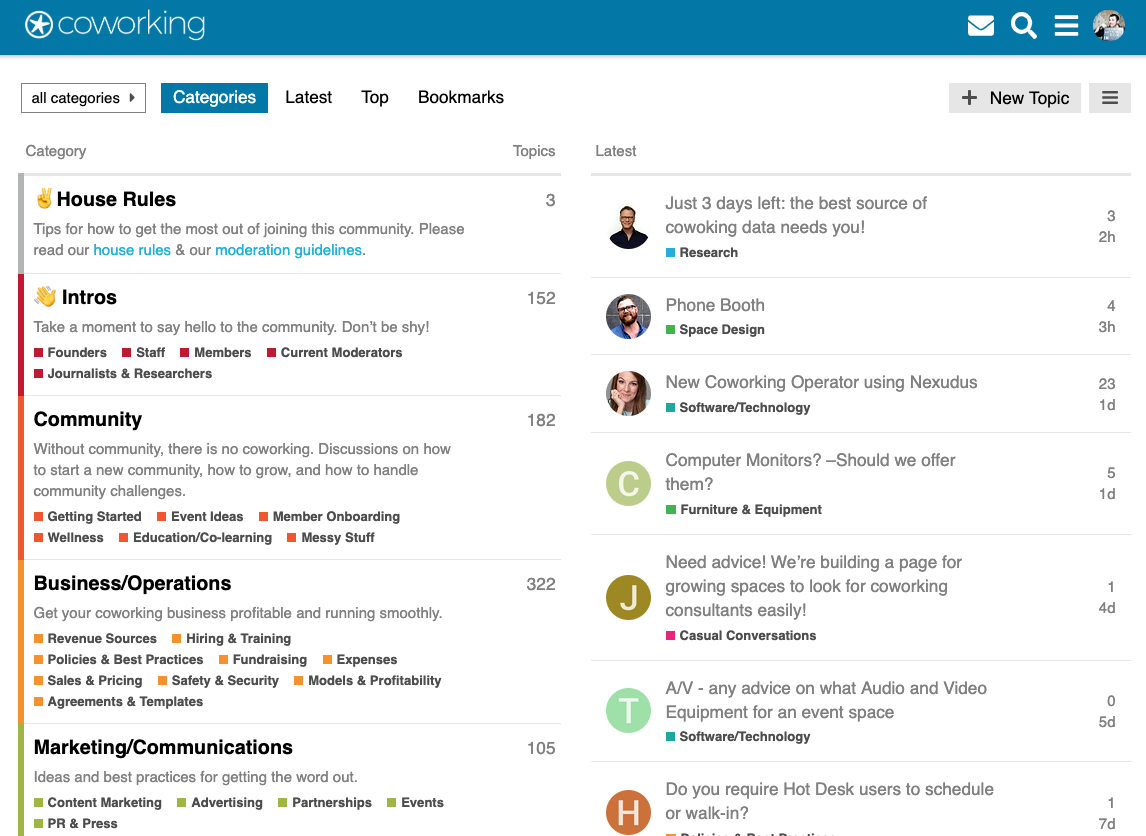
Task: Open the Events subcategory
Action: coord(416,802)
